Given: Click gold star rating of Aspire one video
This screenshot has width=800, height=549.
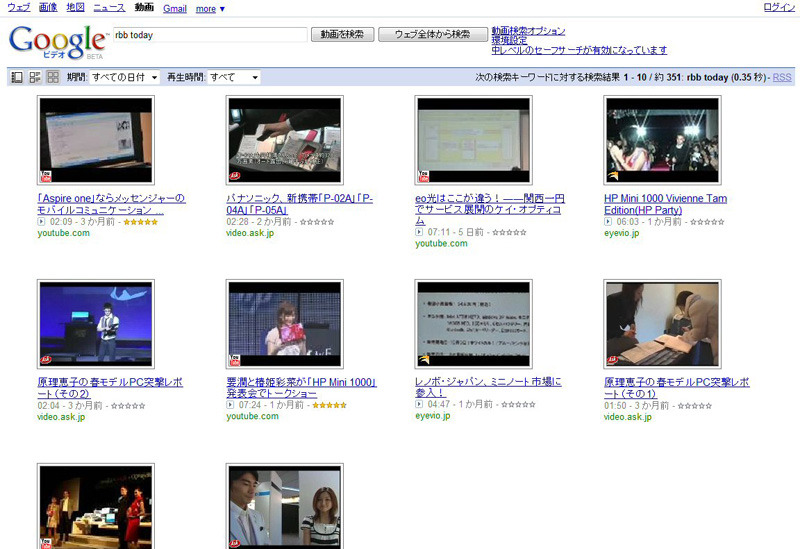Looking at the screenshot, I should coord(141,222).
